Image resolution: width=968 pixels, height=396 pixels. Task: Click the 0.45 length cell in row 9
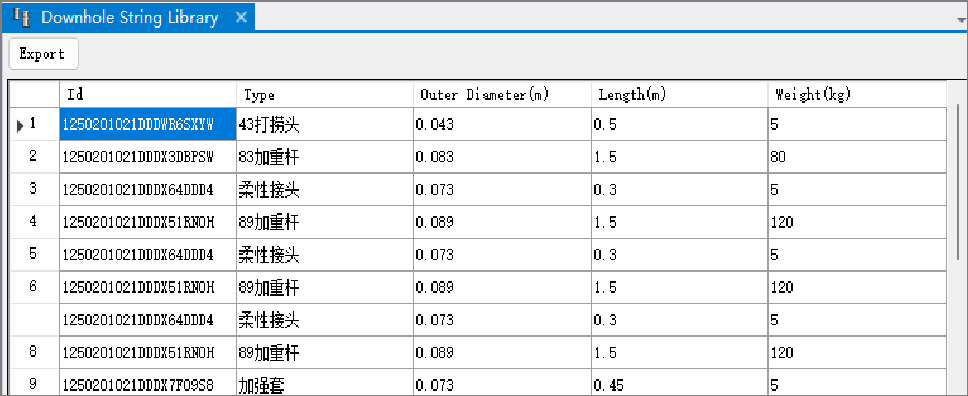(679, 384)
